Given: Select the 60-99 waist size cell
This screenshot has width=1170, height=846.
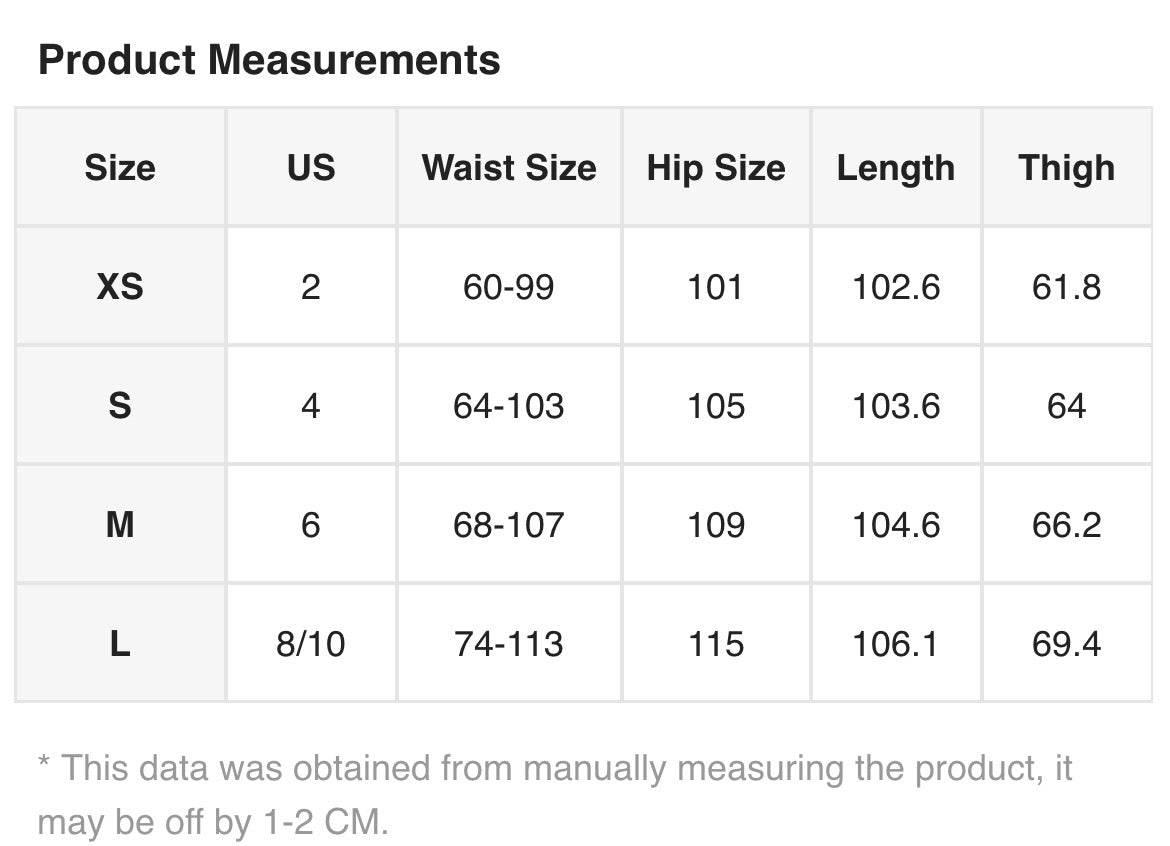Looking at the screenshot, I should pos(509,288).
